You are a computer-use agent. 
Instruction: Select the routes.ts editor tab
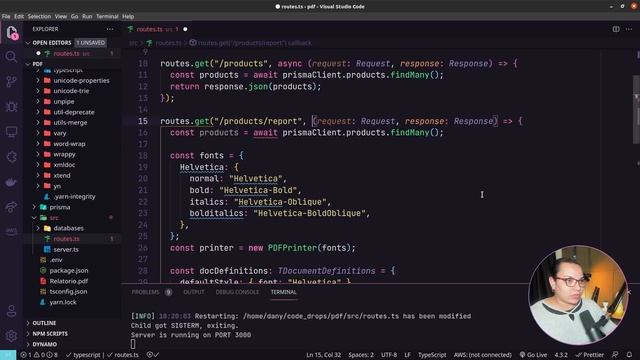(157, 29)
